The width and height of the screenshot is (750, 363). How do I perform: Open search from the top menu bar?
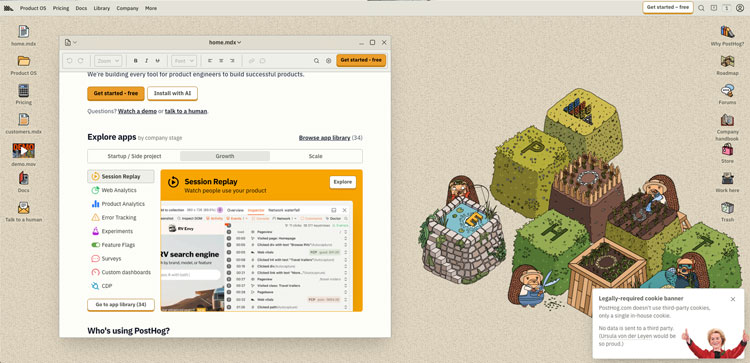point(701,8)
